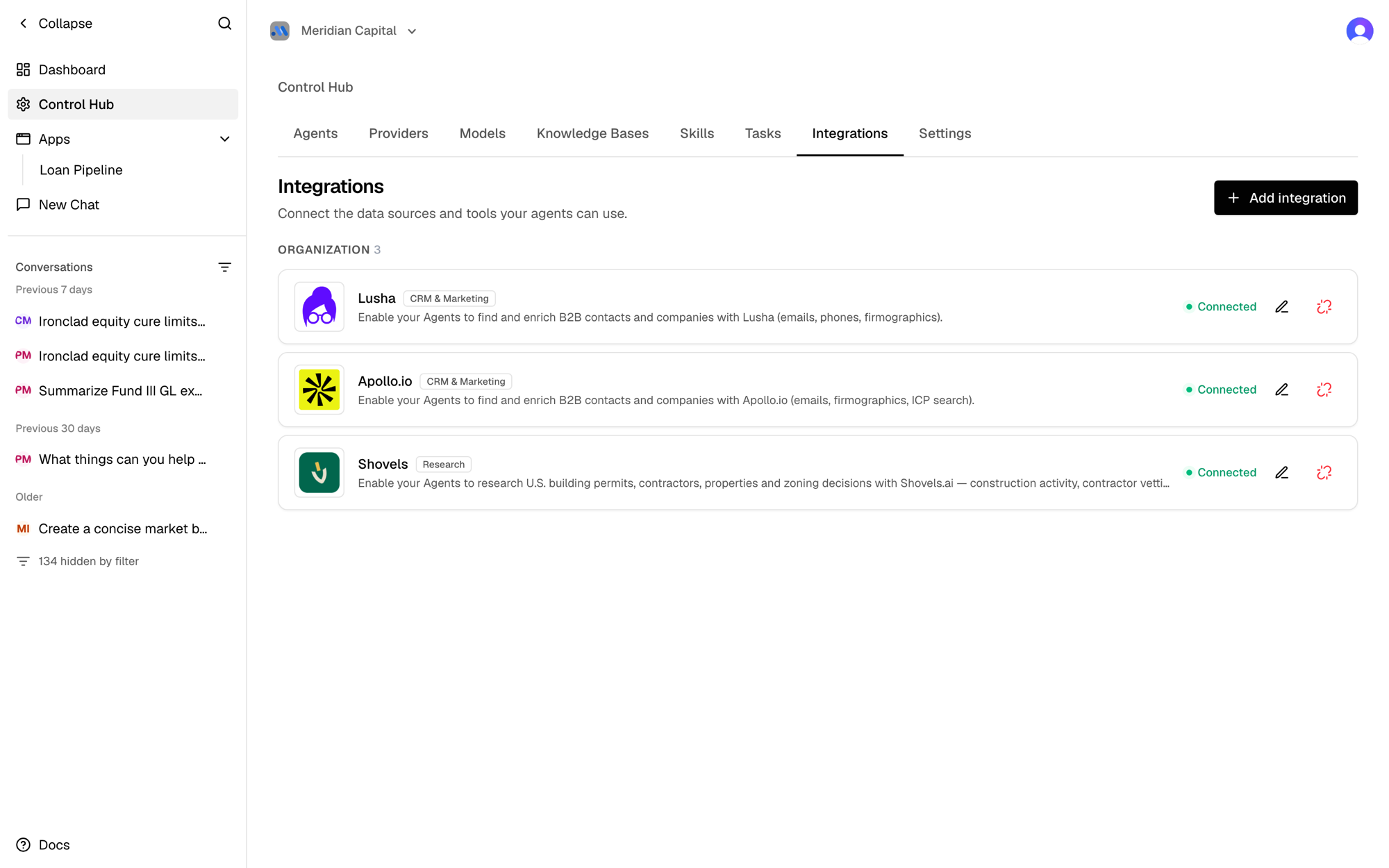Disconnect the Shovels integration
The width and height of the screenshot is (1389, 868).
coord(1324,473)
